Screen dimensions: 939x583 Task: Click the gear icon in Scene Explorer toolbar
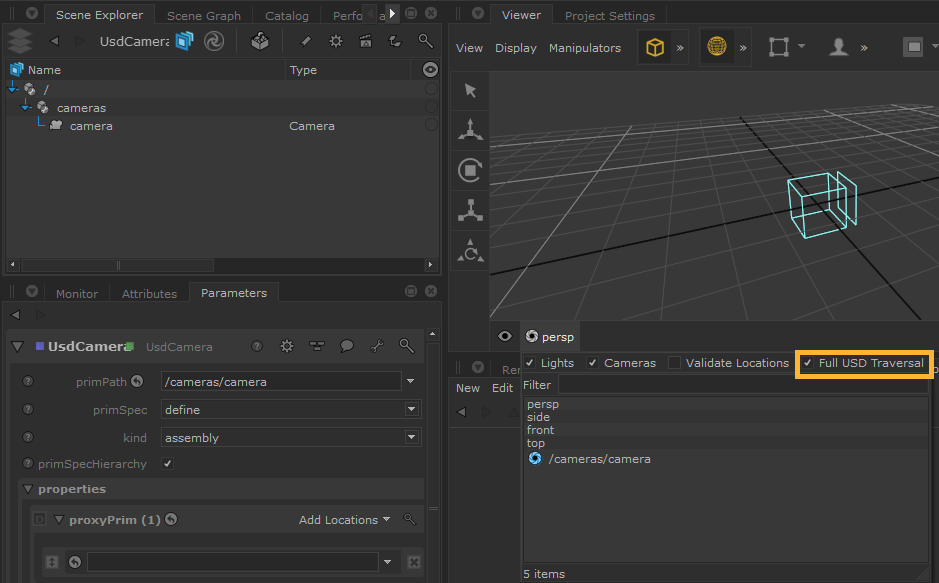336,41
